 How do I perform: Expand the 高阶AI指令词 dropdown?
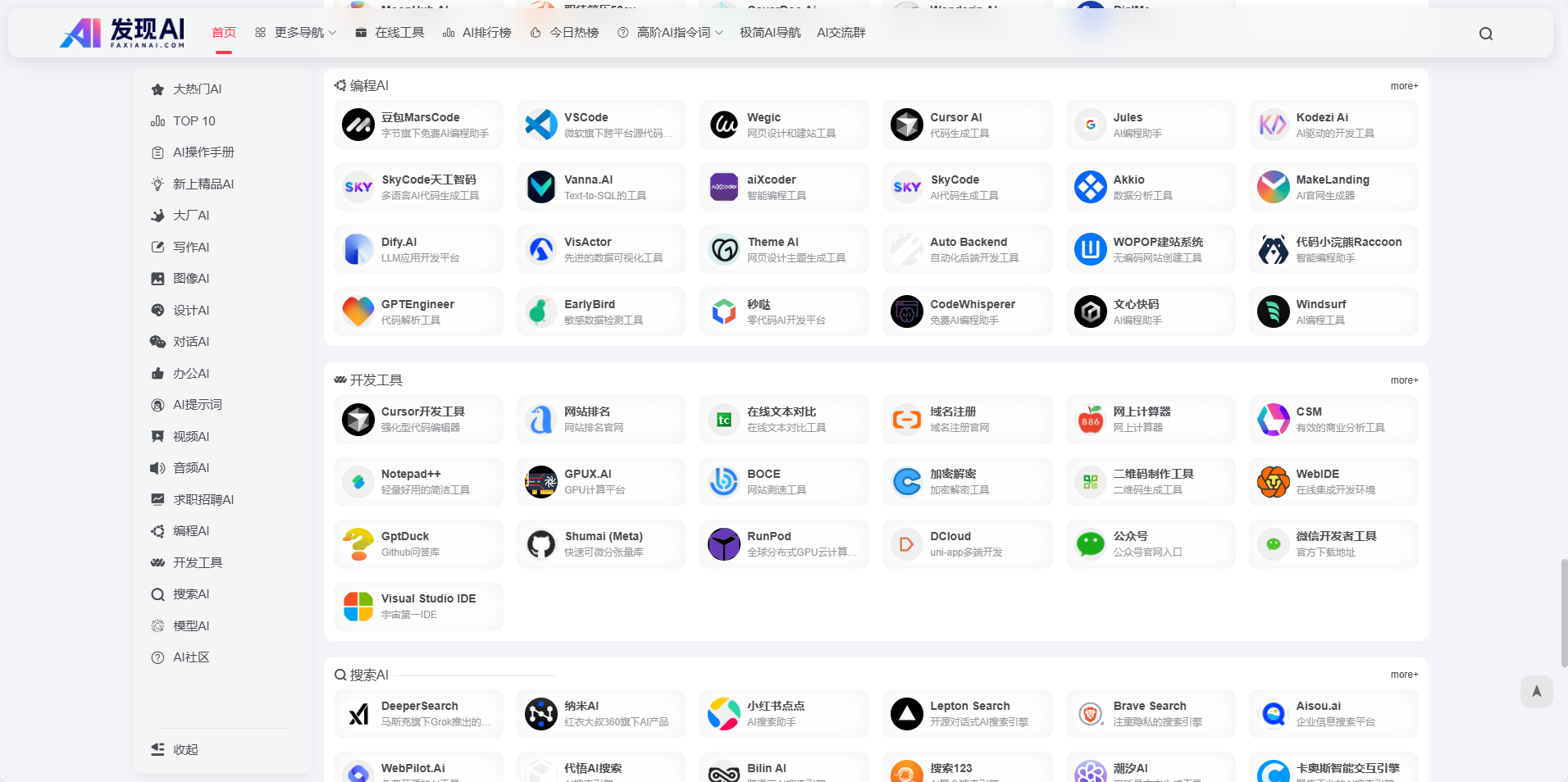click(671, 33)
